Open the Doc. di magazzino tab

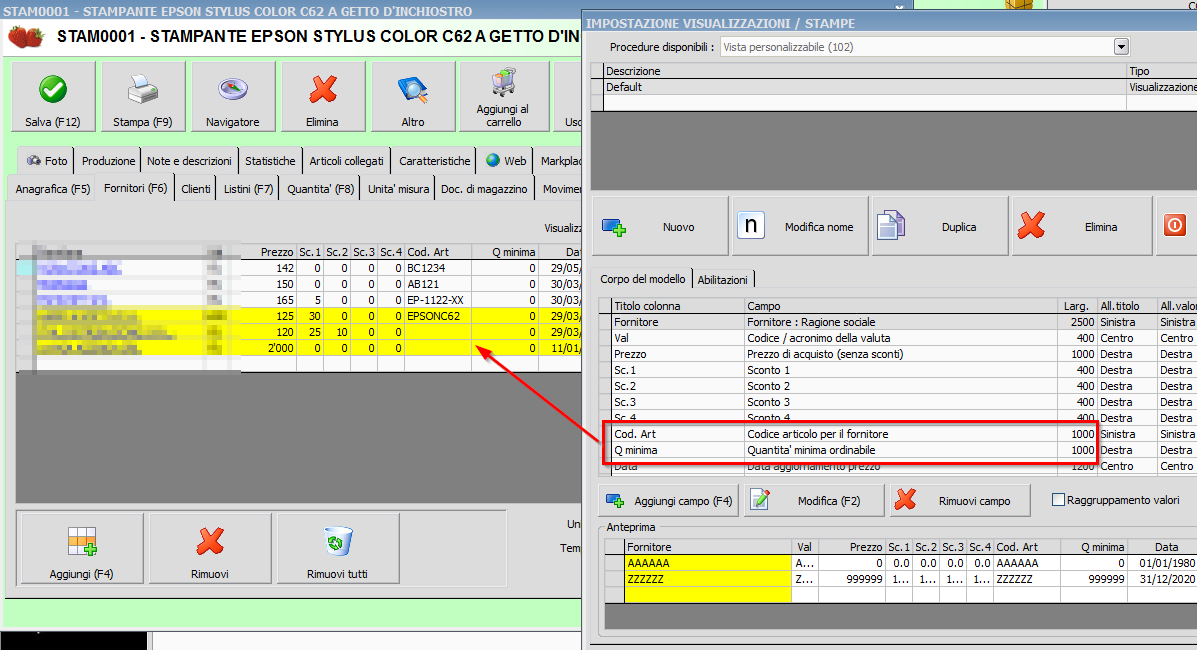tap(484, 189)
